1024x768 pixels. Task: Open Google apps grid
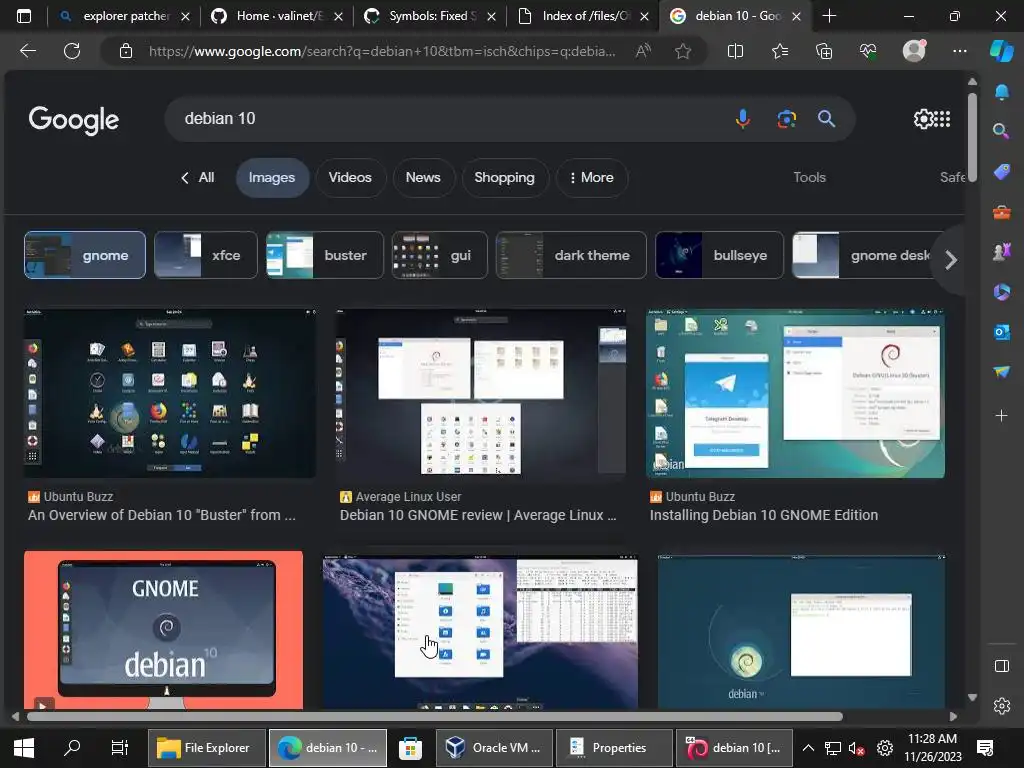click(942, 119)
